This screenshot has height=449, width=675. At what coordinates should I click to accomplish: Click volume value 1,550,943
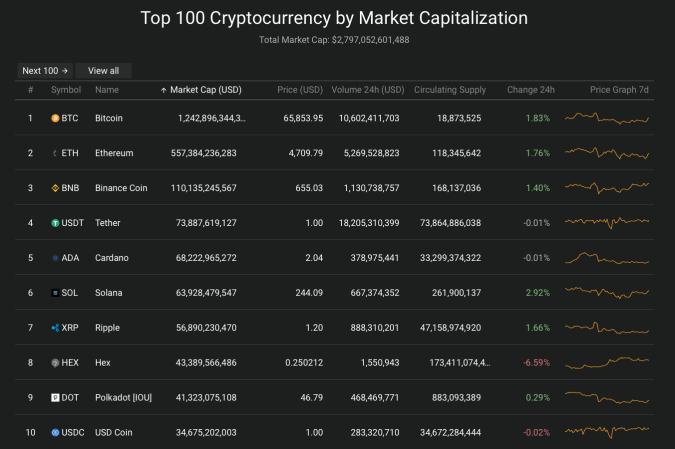coord(380,362)
